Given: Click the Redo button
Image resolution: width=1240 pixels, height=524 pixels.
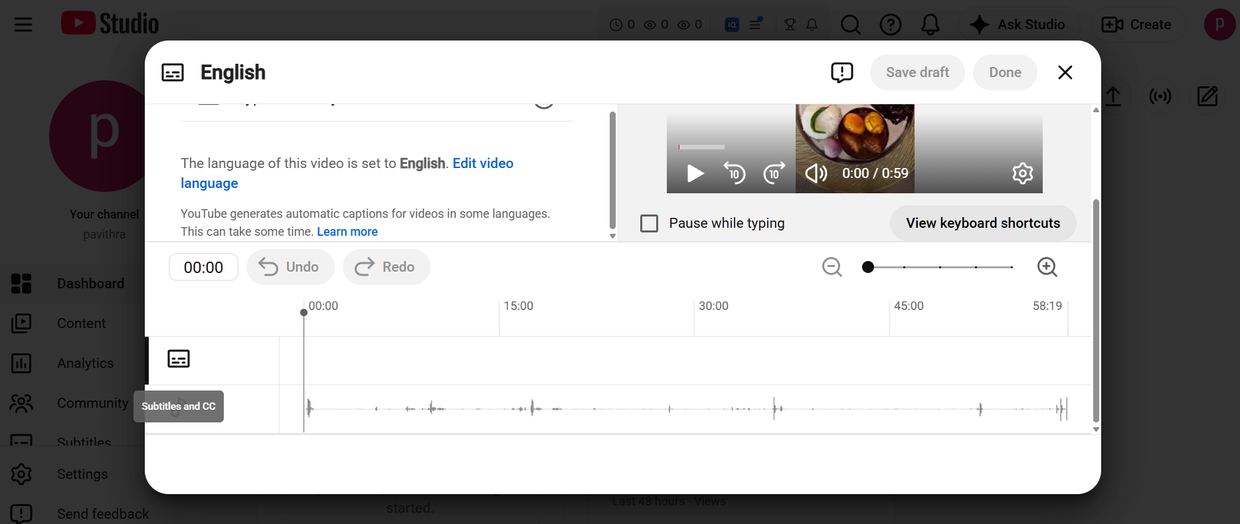Looking at the screenshot, I should pyautogui.click(x=386, y=267).
